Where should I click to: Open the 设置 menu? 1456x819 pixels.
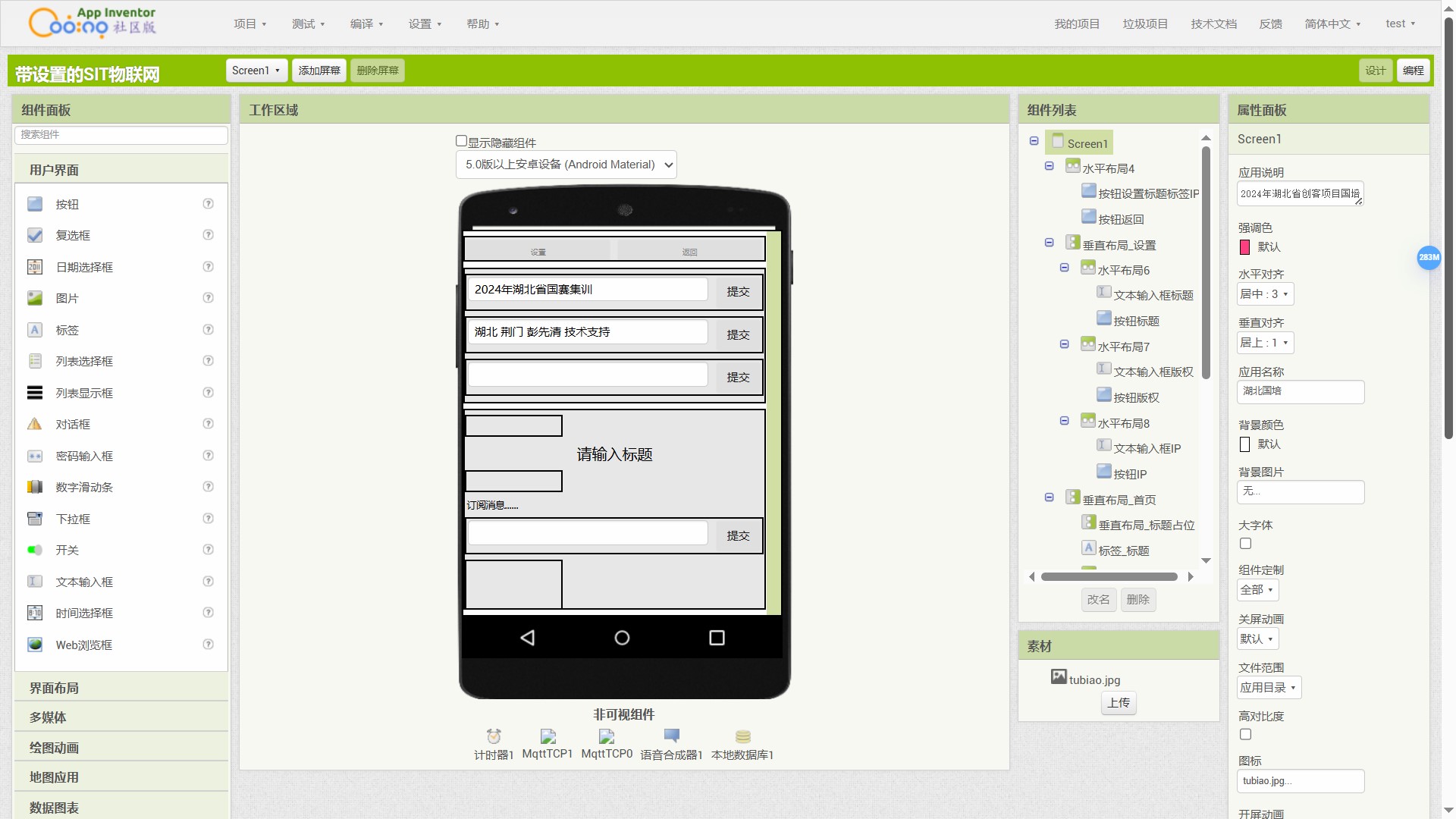coord(425,24)
